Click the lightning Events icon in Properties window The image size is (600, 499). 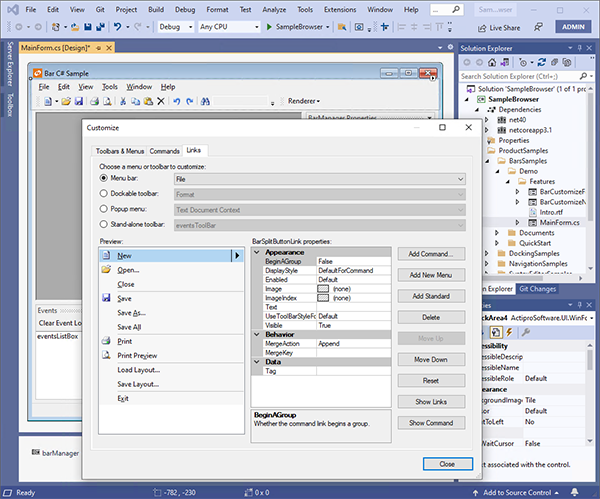point(509,332)
